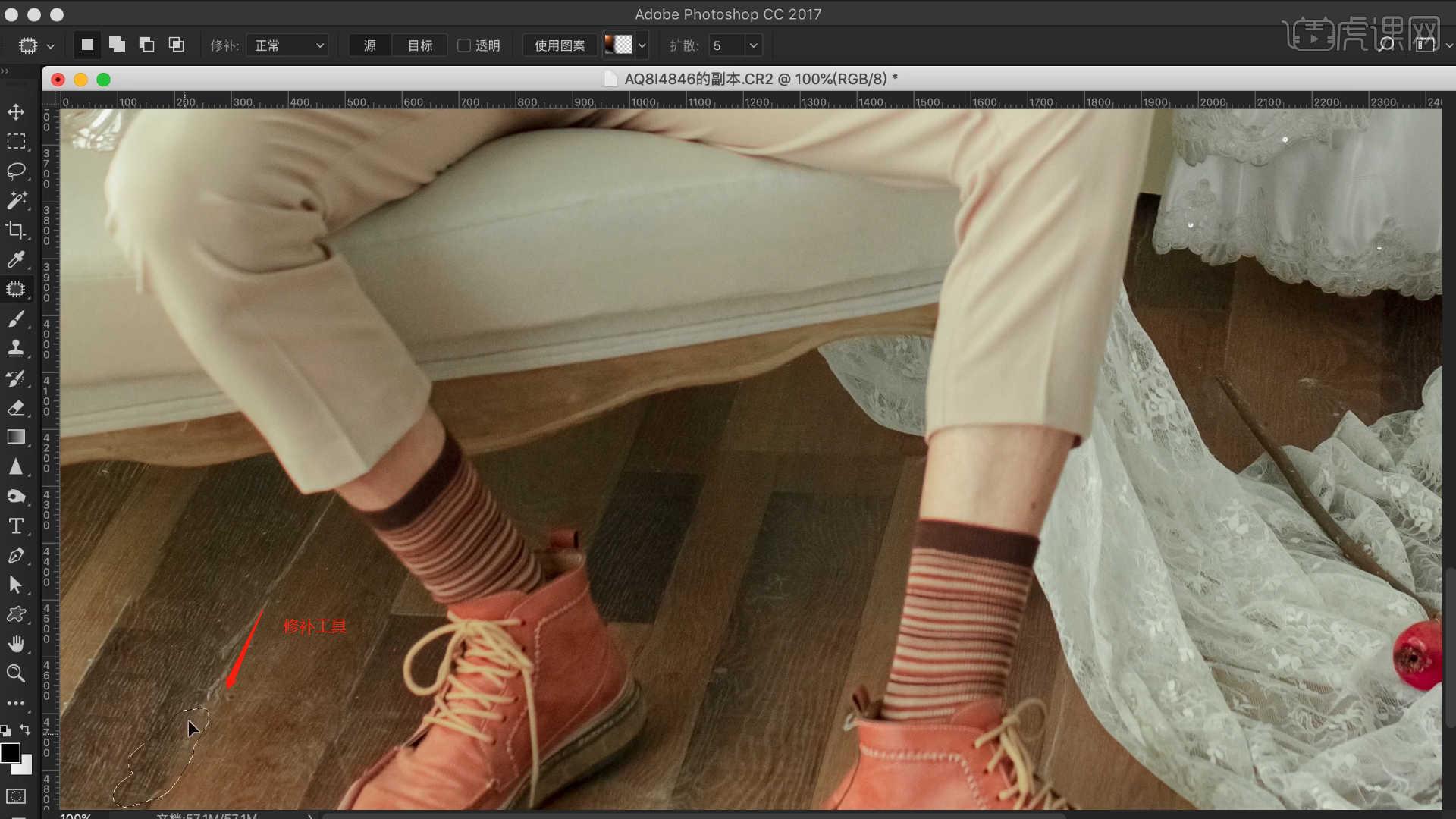The image size is (1456, 819).
Task: Select the Pen tool
Action: click(16, 555)
